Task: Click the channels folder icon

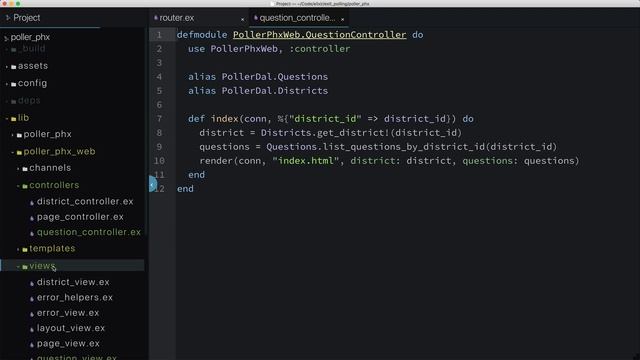Action: coord(25,169)
